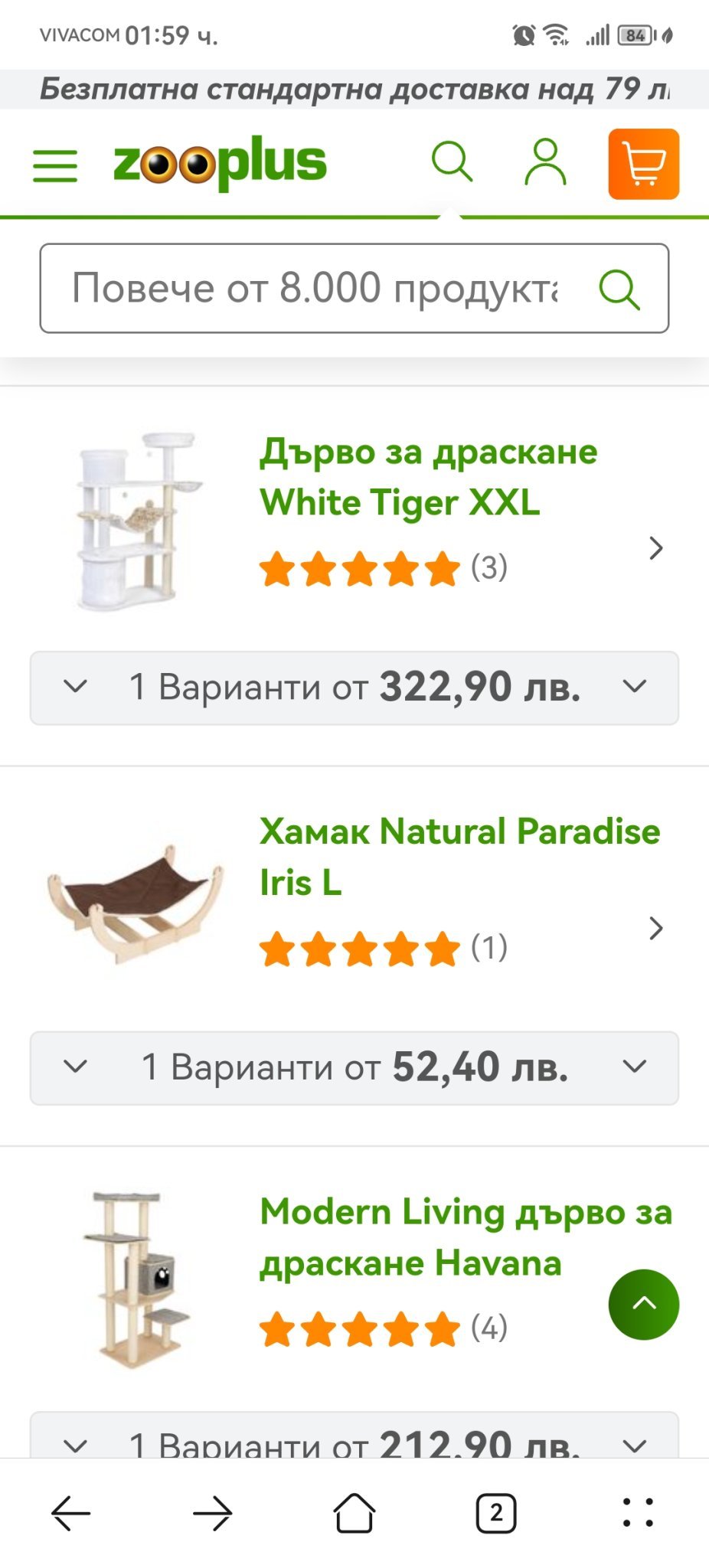Expand variants dropdown priced 52,40 лв.
This screenshot has height=1568, width=709.
354,1067
